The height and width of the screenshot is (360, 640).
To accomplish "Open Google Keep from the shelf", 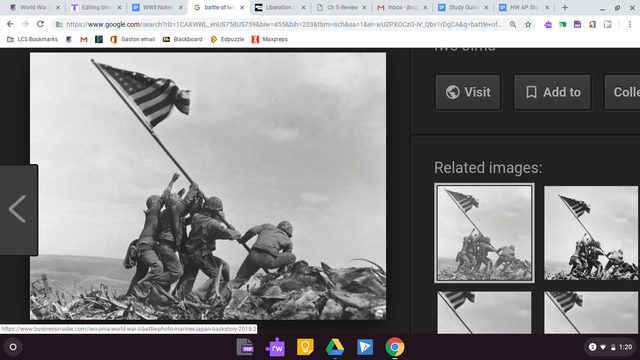I will [305, 347].
